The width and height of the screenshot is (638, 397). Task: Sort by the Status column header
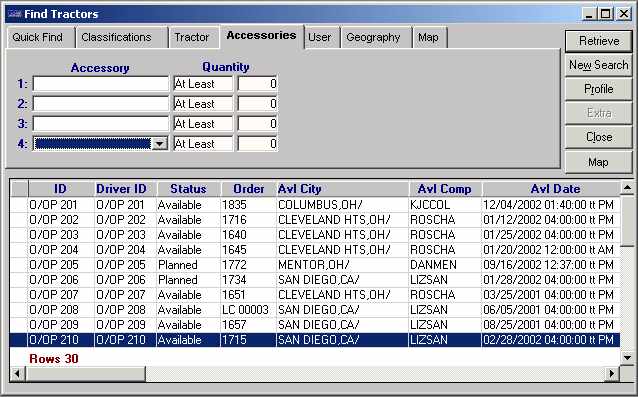(x=188, y=189)
